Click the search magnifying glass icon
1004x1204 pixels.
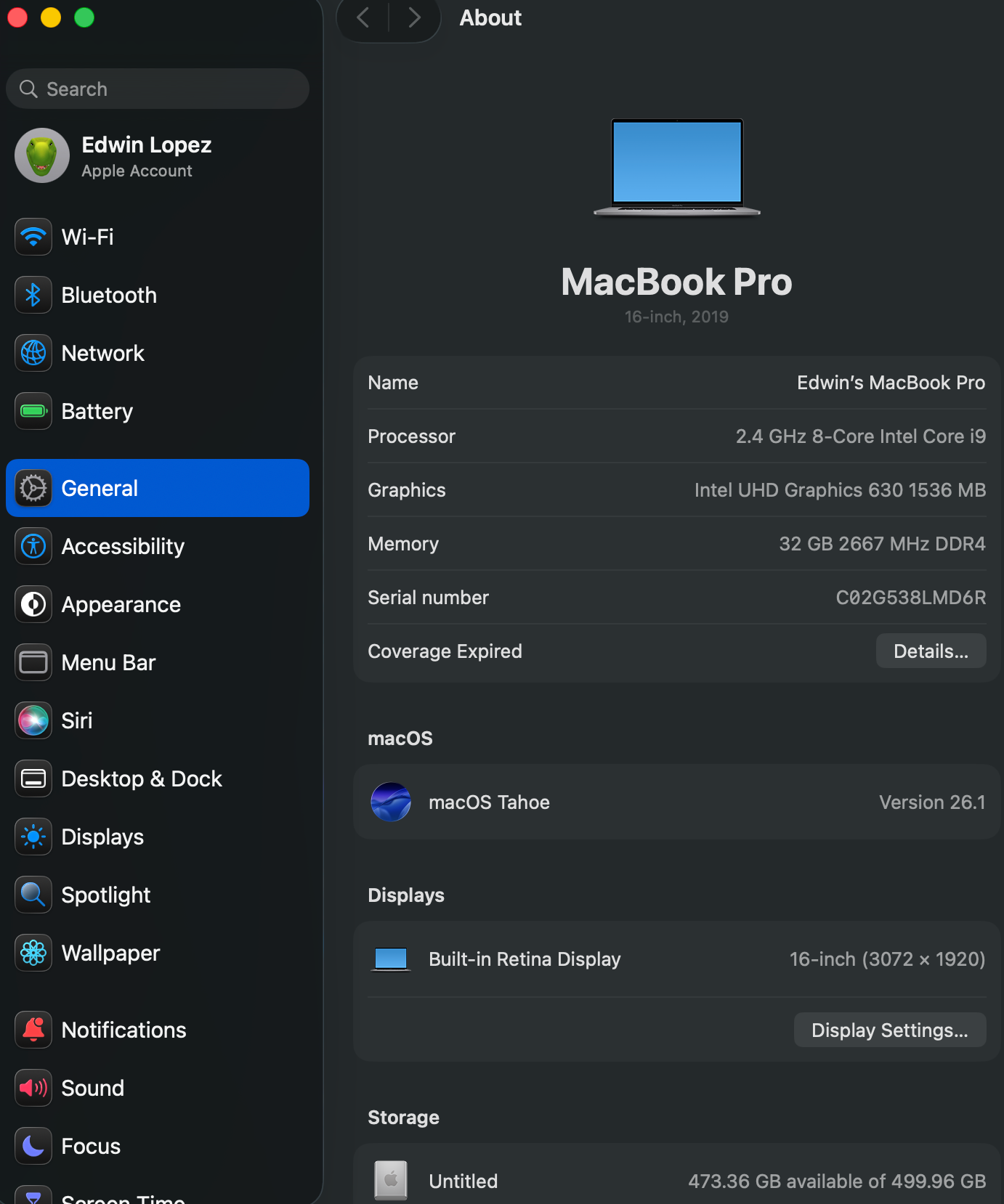coord(28,89)
